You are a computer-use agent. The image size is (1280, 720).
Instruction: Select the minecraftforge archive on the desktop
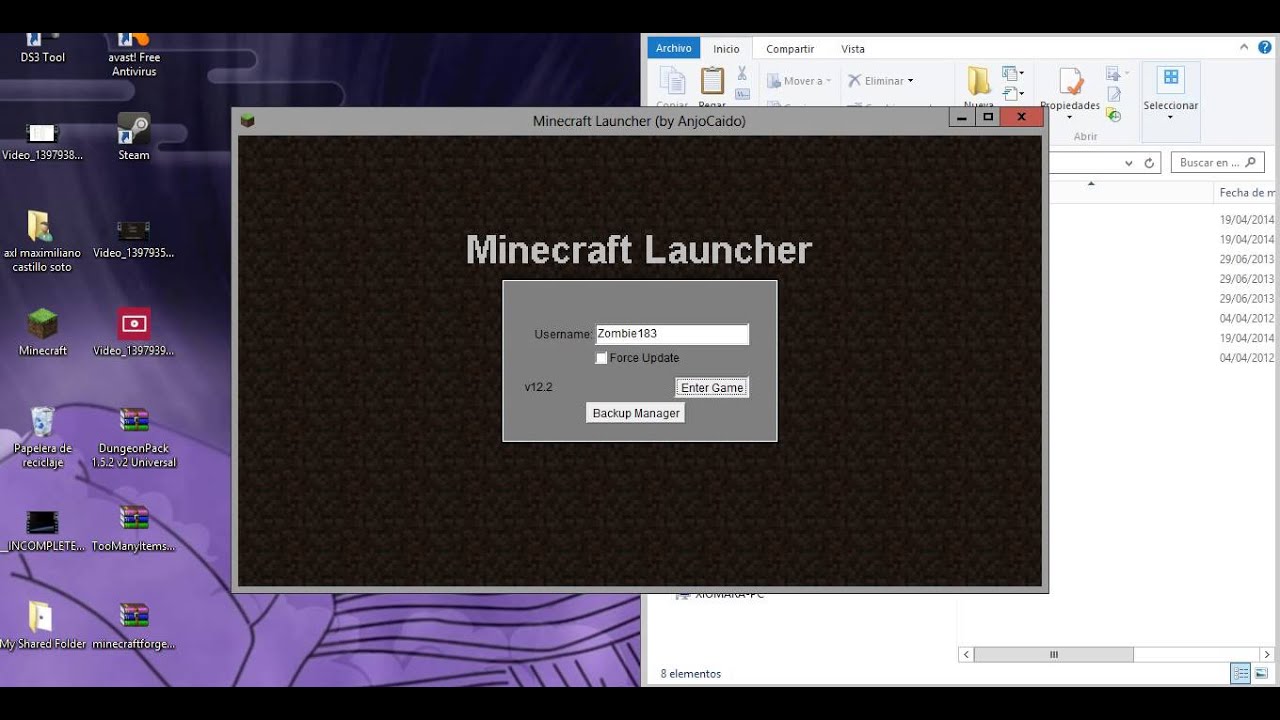(133, 626)
